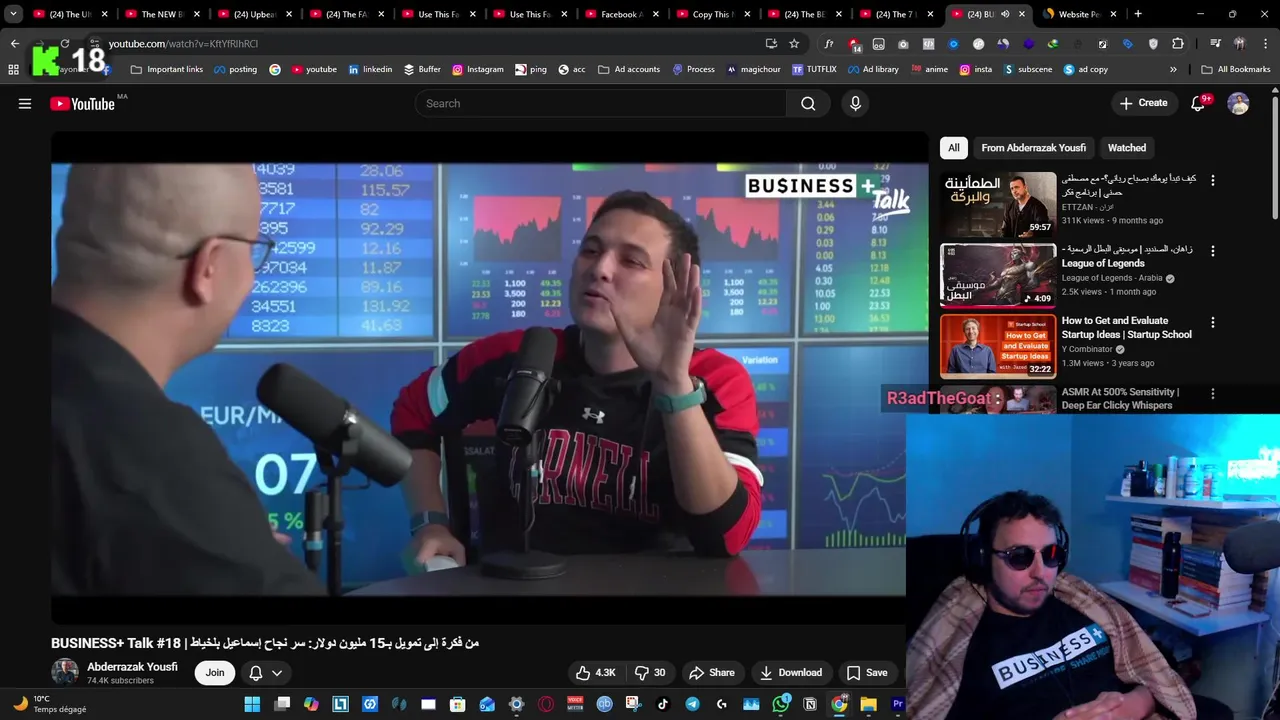Open TikTok from the taskbar
The image size is (1280, 720).
point(663,704)
